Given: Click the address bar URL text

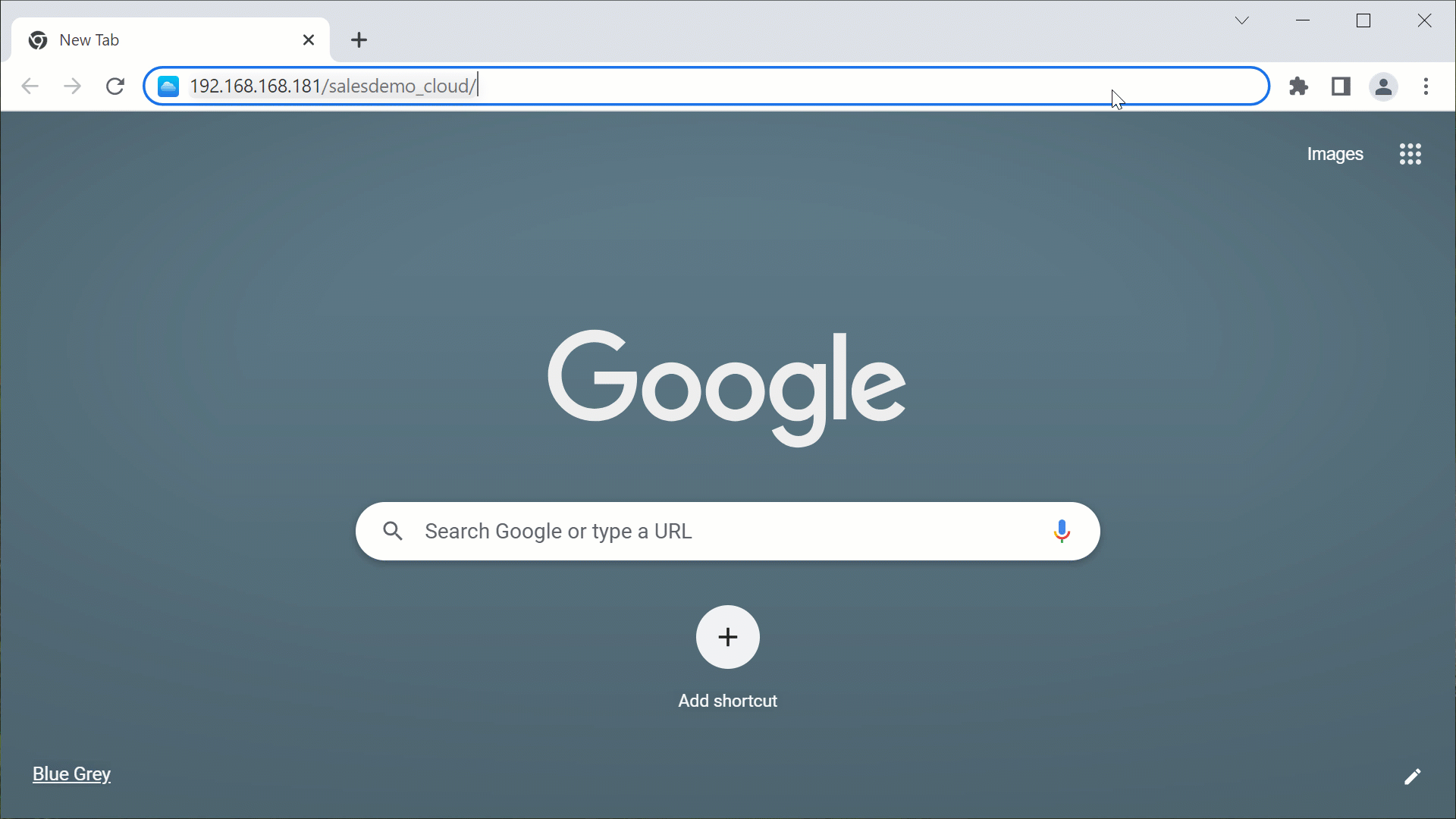Looking at the screenshot, I should tap(333, 86).
